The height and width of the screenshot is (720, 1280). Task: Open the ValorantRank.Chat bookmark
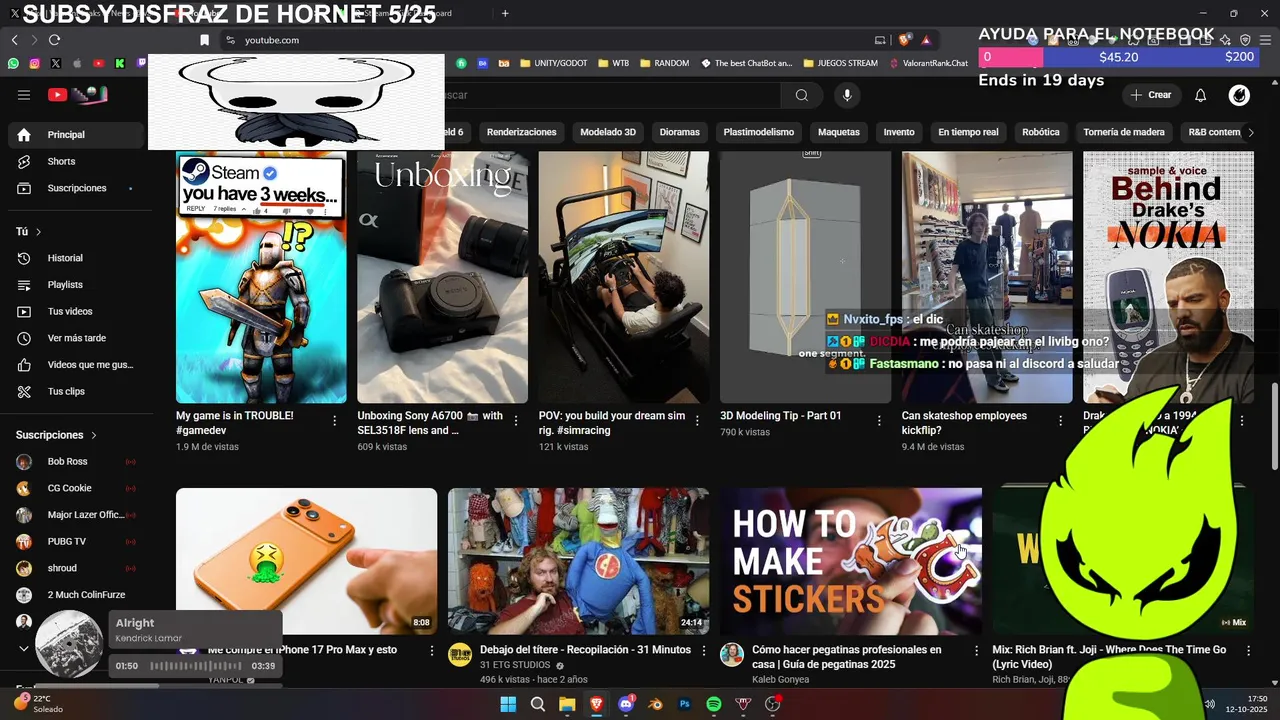pos(929,63)
